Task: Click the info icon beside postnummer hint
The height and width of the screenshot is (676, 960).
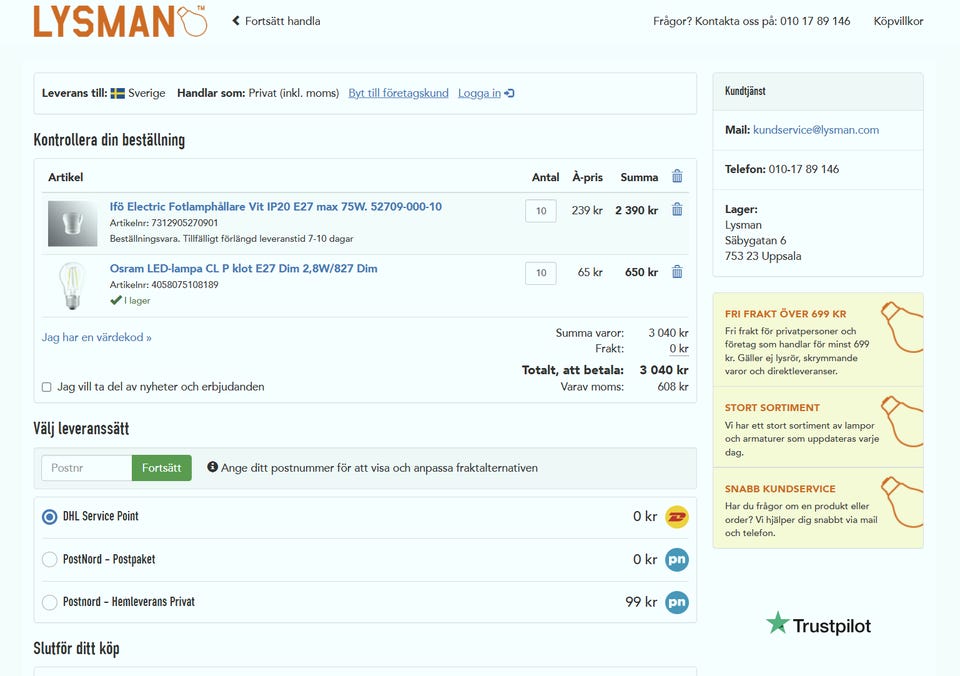Action: [x=212, y=467]
